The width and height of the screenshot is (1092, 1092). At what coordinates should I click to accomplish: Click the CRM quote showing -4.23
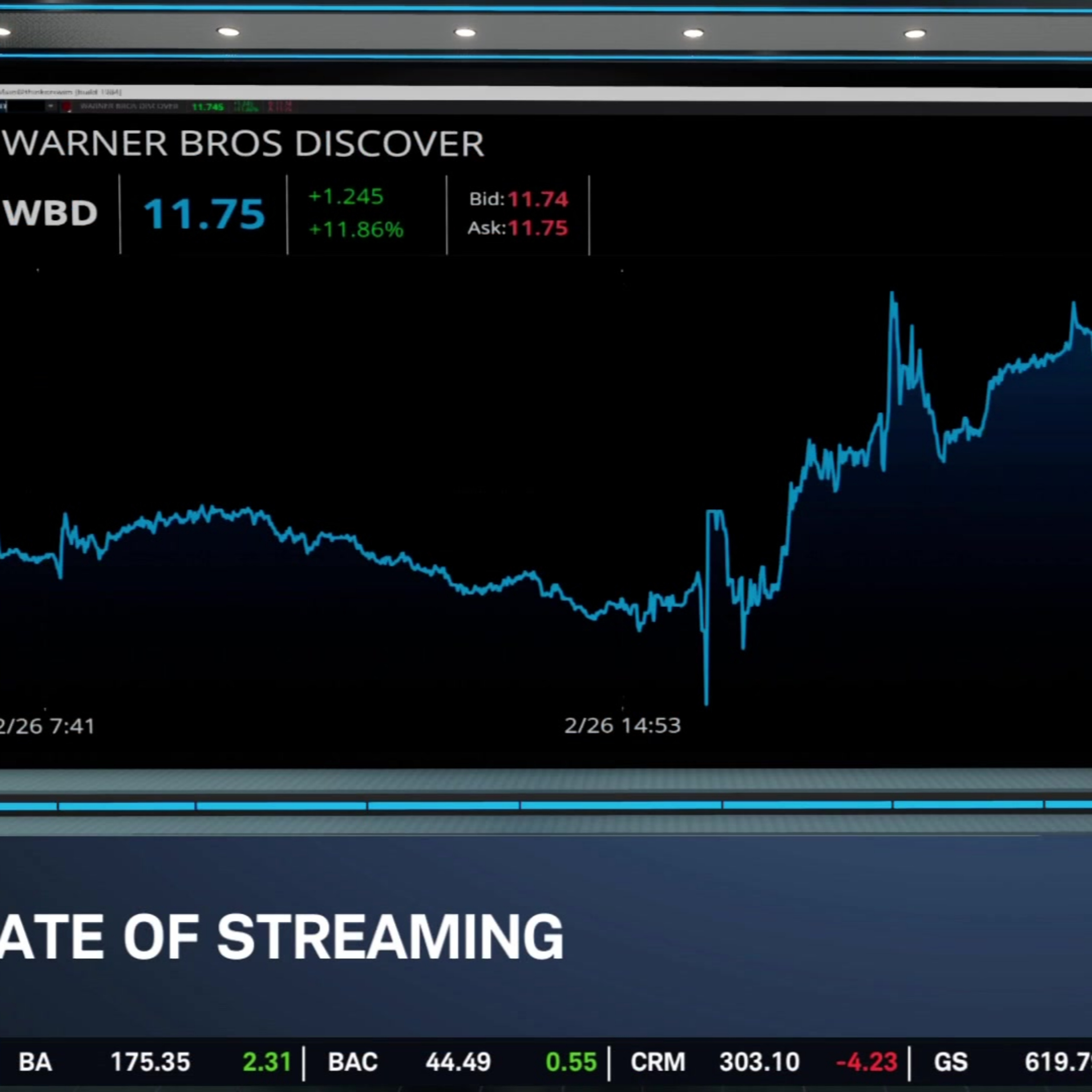[x=764, y=1062]
